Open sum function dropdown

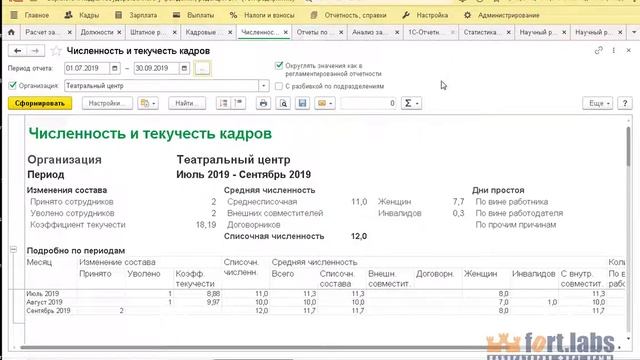pyautogui.click(x=411, y=103)
